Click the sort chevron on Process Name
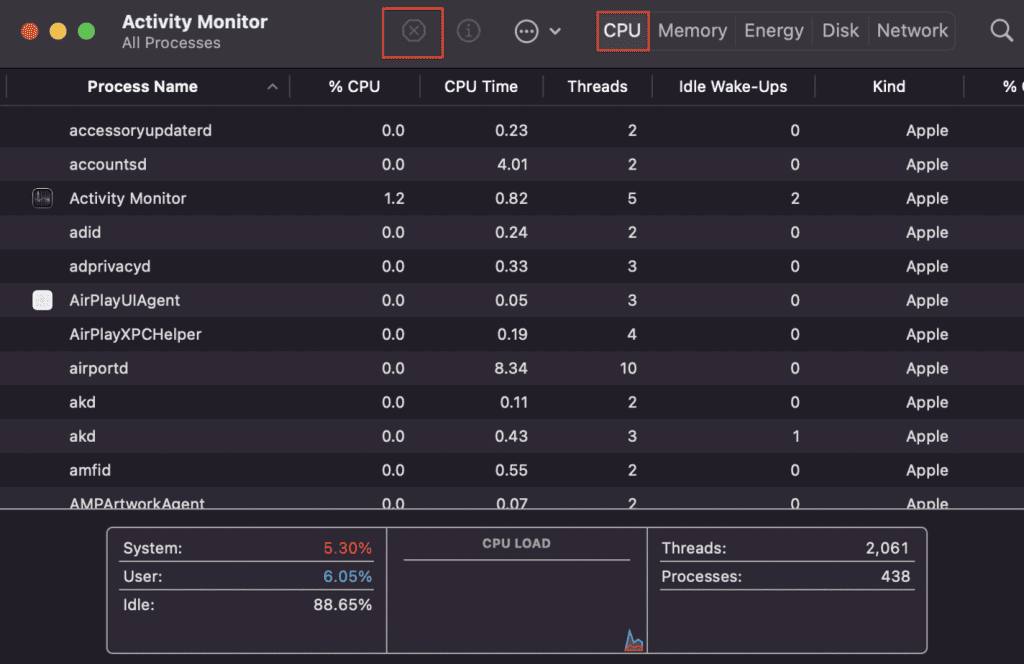Viewport: 1024px width, 664px height. (272, 86)
